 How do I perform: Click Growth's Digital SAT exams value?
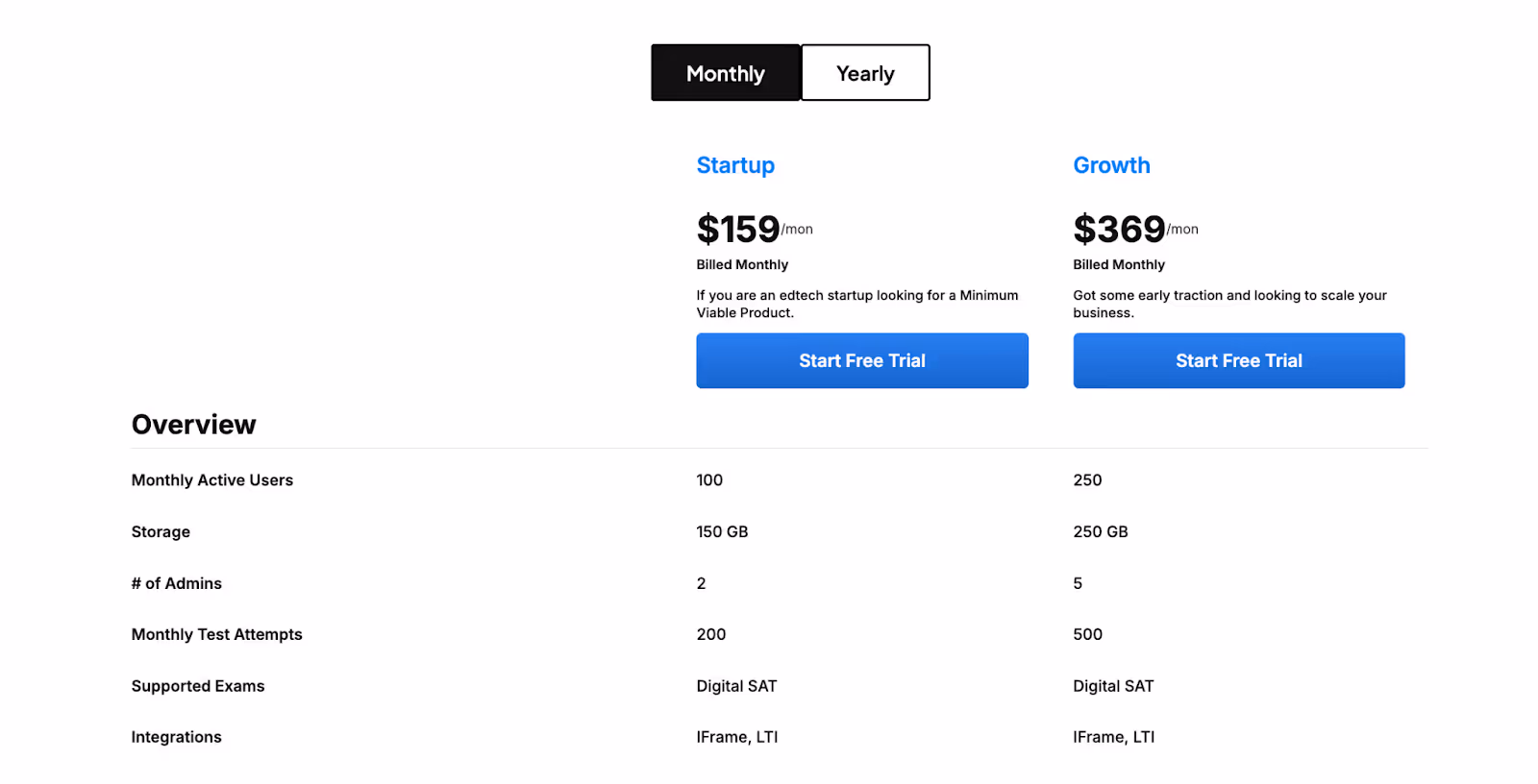tap(1113, 686)
